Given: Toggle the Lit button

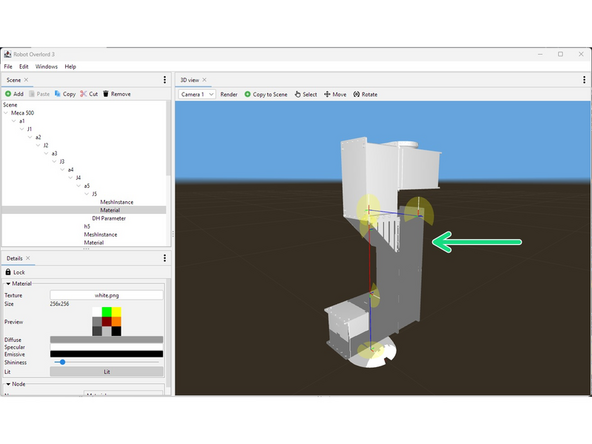Looking at the screenshot, I should [x=106, y=372].
